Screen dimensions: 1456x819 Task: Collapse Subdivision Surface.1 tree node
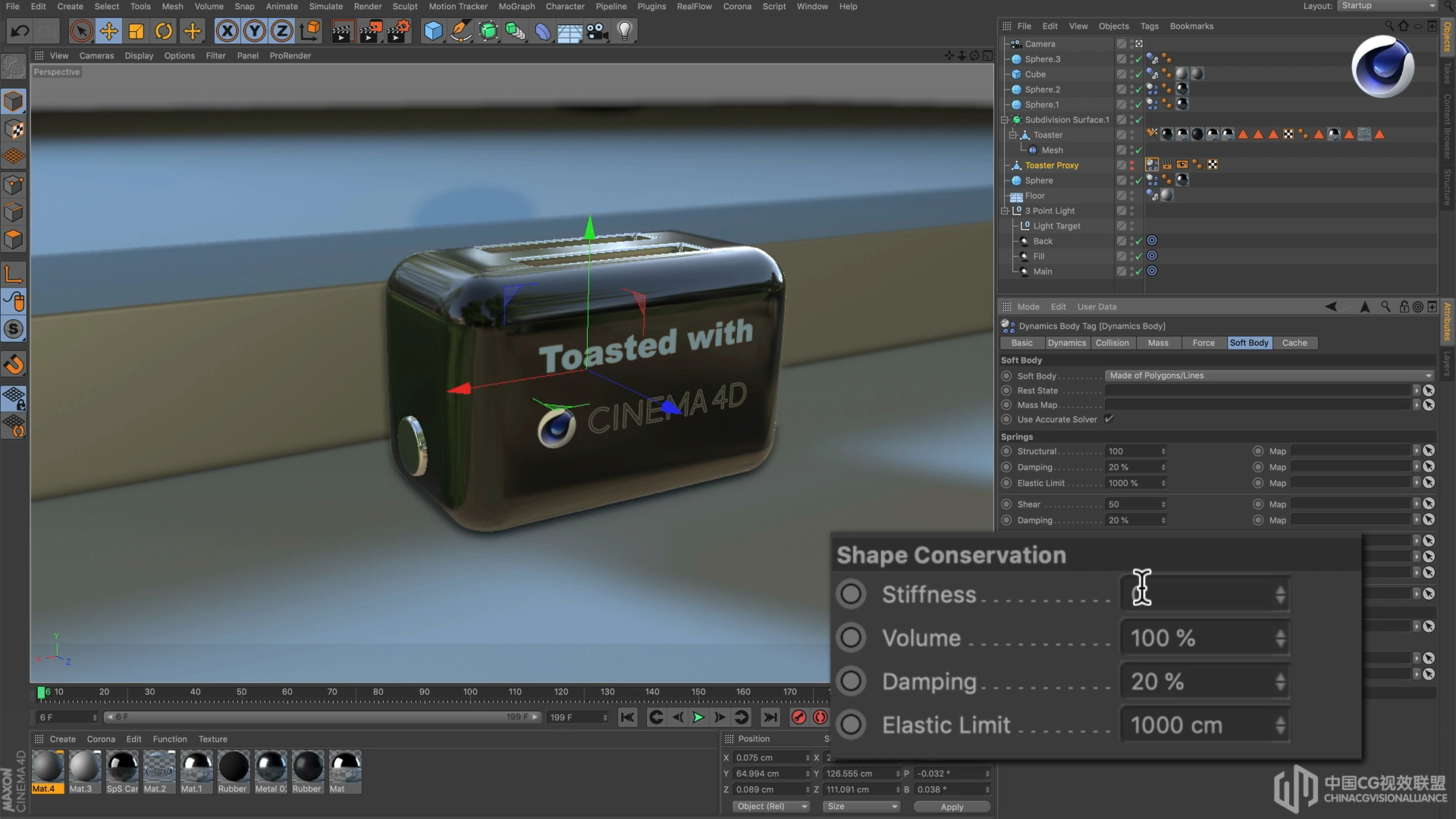point(1005,120)
